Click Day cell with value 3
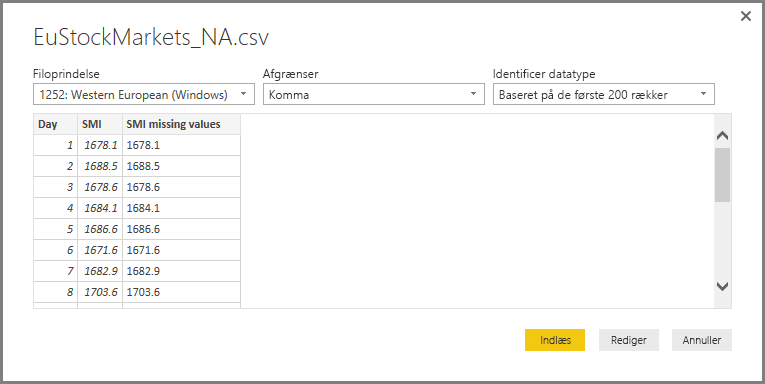The width and height of the screenshot is (765, 384). tap(55, 187)
